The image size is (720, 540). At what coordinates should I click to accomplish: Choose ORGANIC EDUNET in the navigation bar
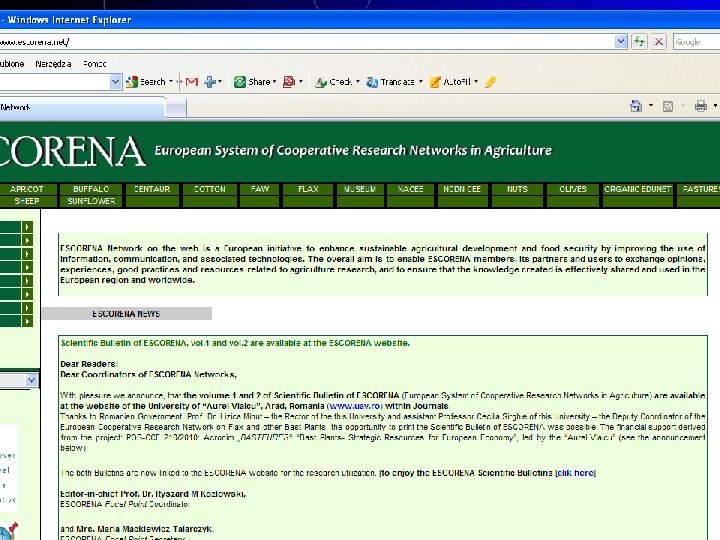[x=637, y=189]
